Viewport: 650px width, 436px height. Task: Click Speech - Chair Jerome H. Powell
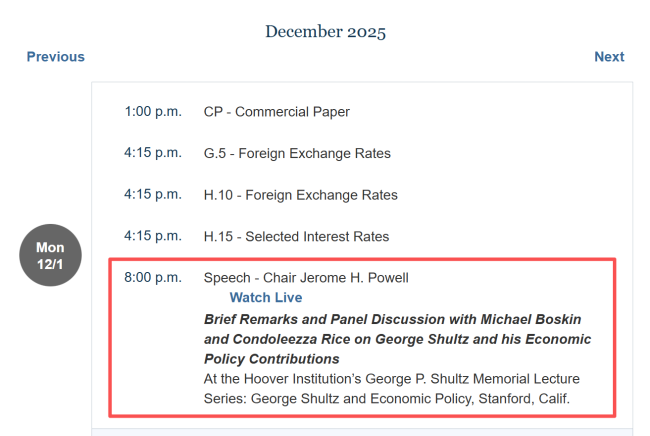point(306,277)
